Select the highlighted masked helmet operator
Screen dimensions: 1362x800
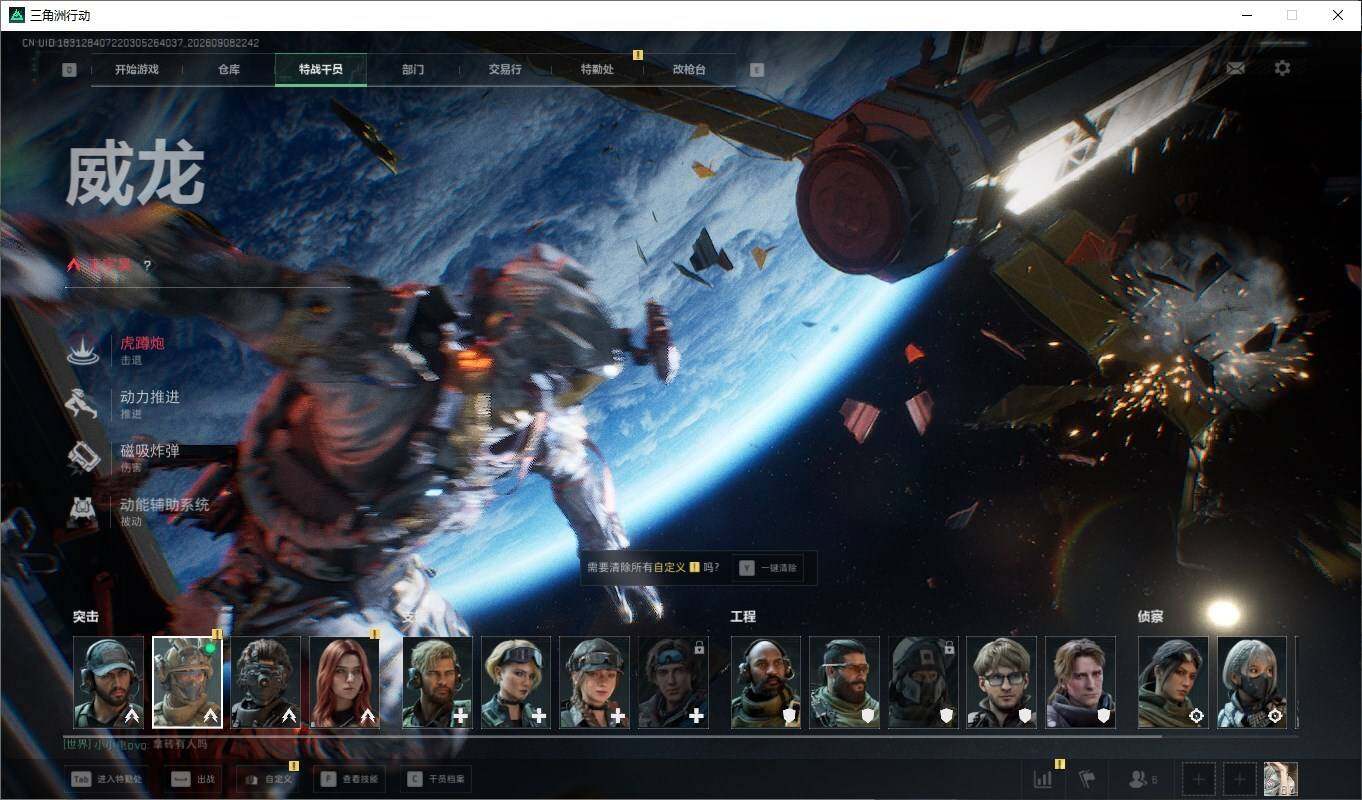pos(187,682)
